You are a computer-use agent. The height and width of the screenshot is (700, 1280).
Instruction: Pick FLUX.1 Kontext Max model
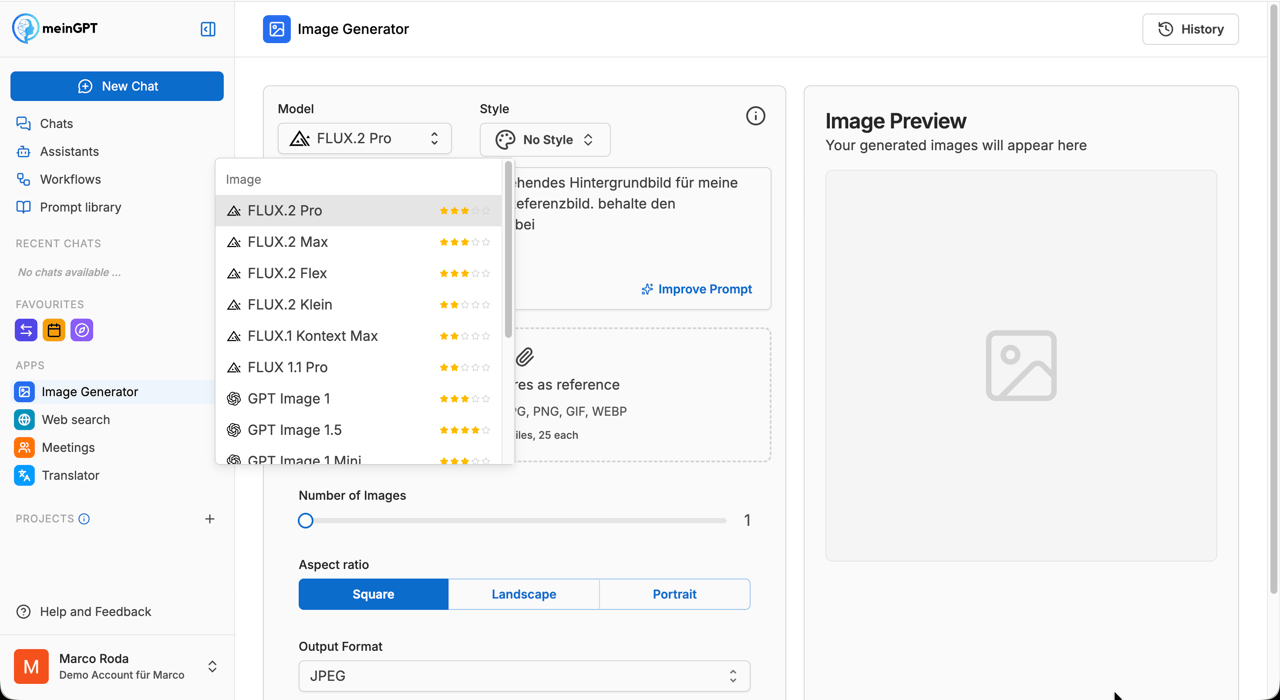(x=360, y=336)
